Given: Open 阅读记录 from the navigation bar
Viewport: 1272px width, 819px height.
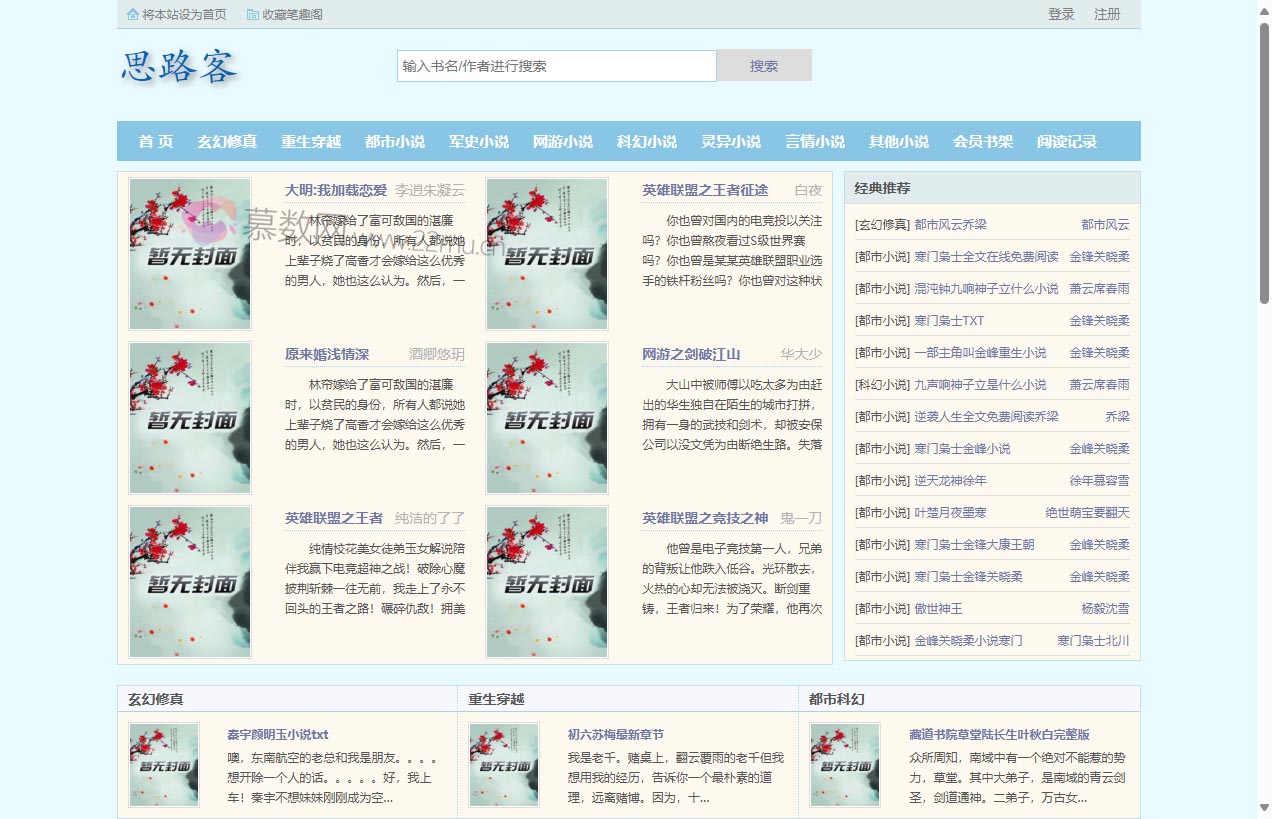Looking at the screenshot, I should click(x=1067, y=142).
